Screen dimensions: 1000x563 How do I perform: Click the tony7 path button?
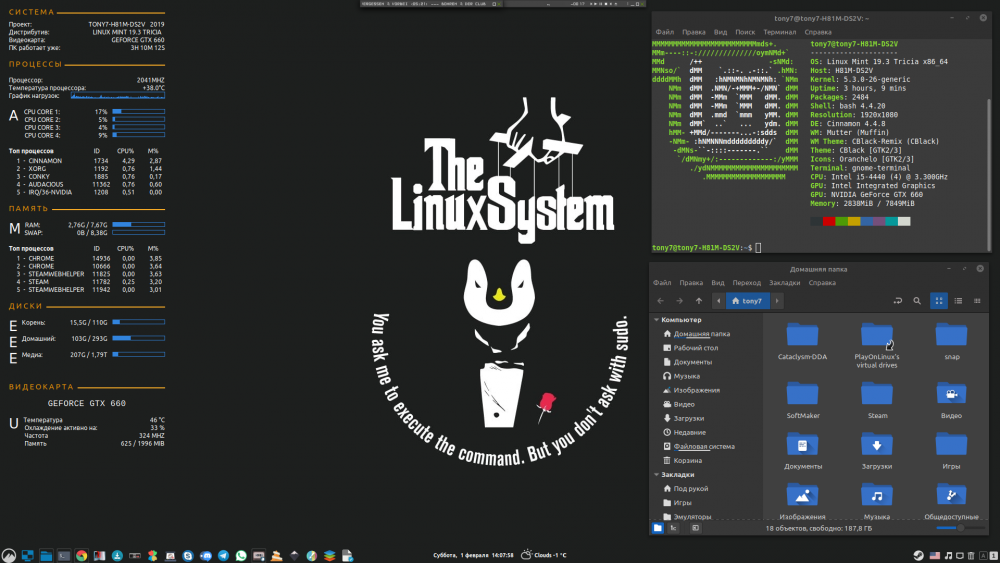click(747, 300)
